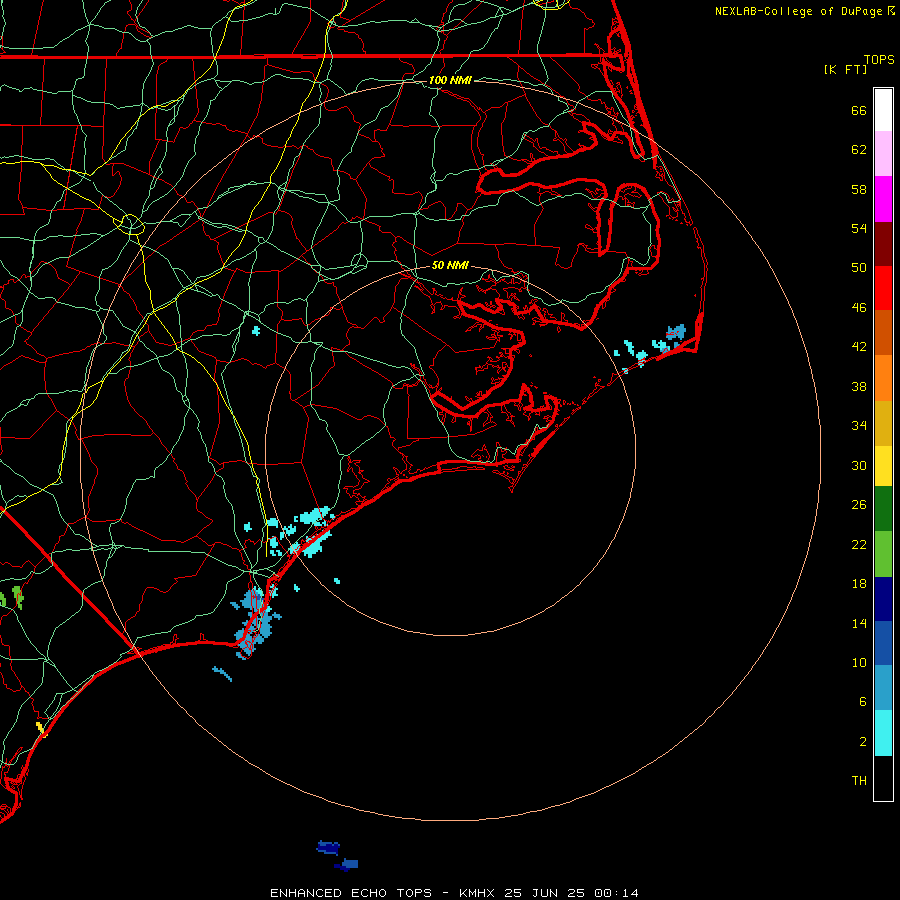The width and height of the screenshot is (900, 900).
Task: Click the white 66 K FT color swatch
Action: coord(883,110)
